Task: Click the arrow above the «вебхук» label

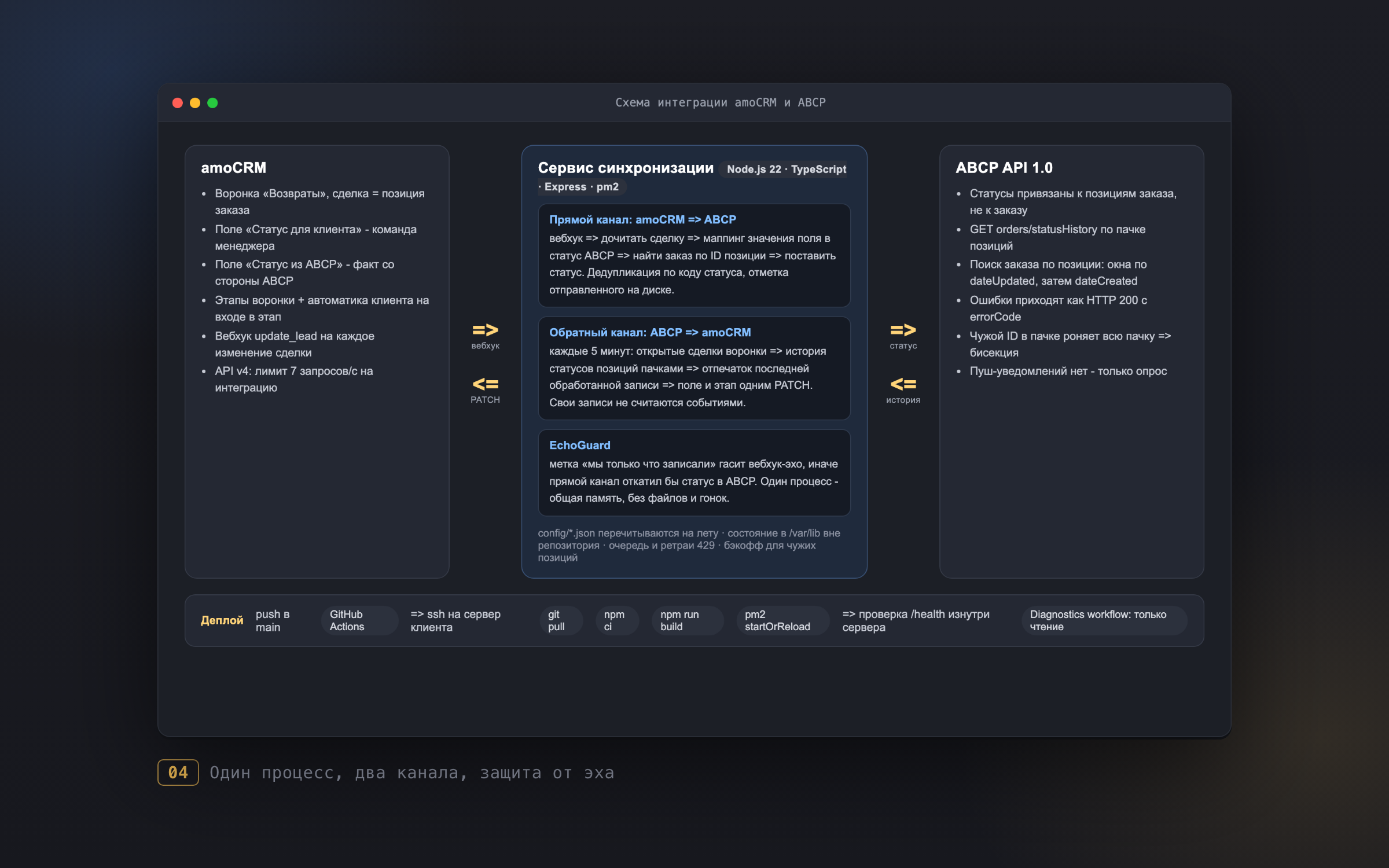Action: (485, 330)
